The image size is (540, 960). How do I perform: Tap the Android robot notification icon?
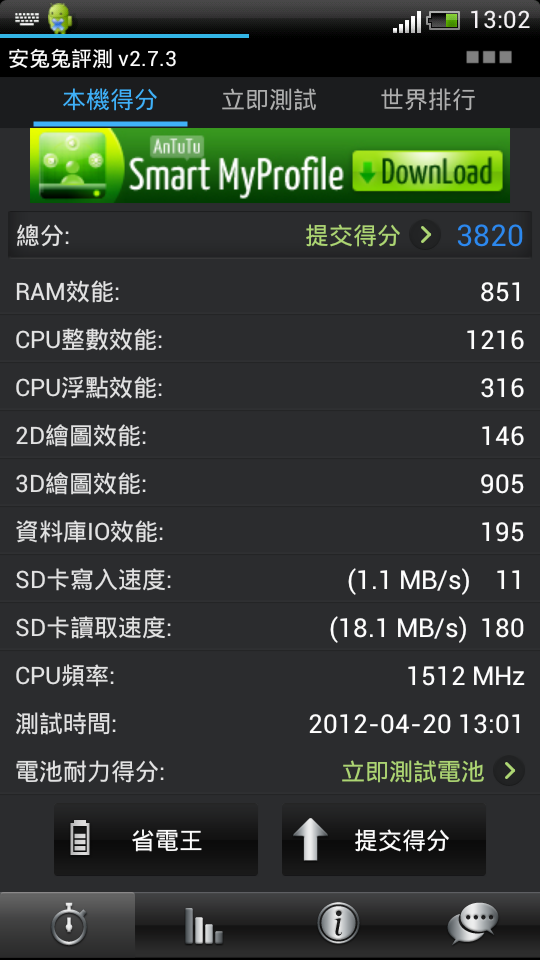59,18
